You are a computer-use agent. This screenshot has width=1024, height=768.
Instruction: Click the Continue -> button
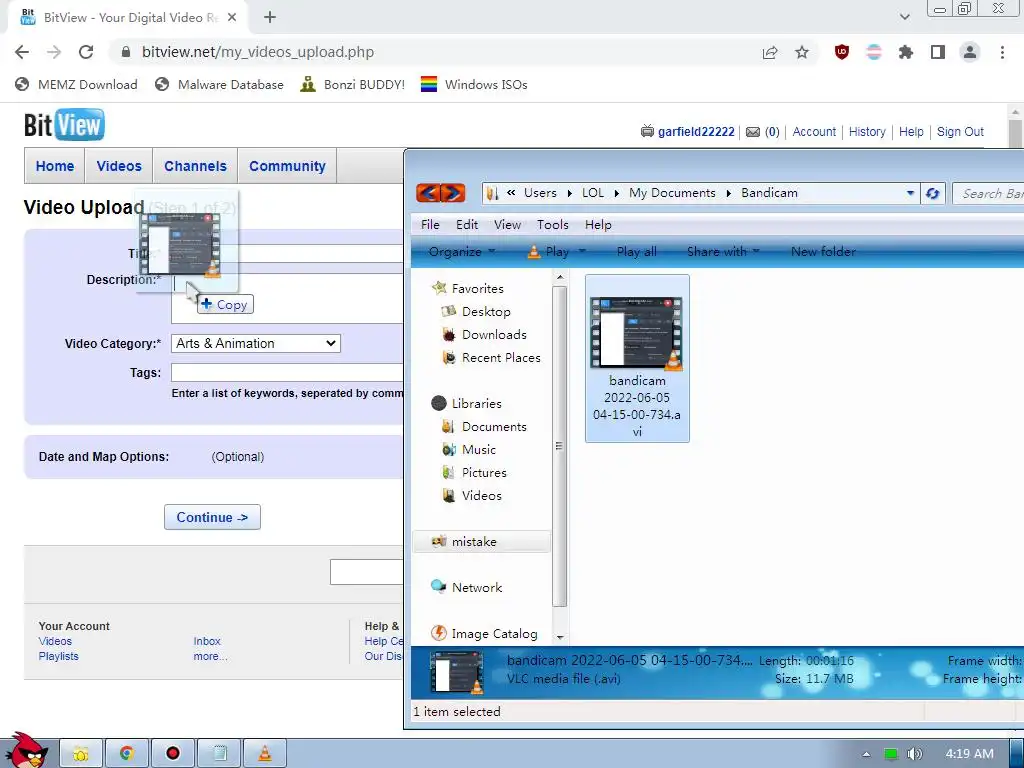pyautogui.click(x=212, y=517)
